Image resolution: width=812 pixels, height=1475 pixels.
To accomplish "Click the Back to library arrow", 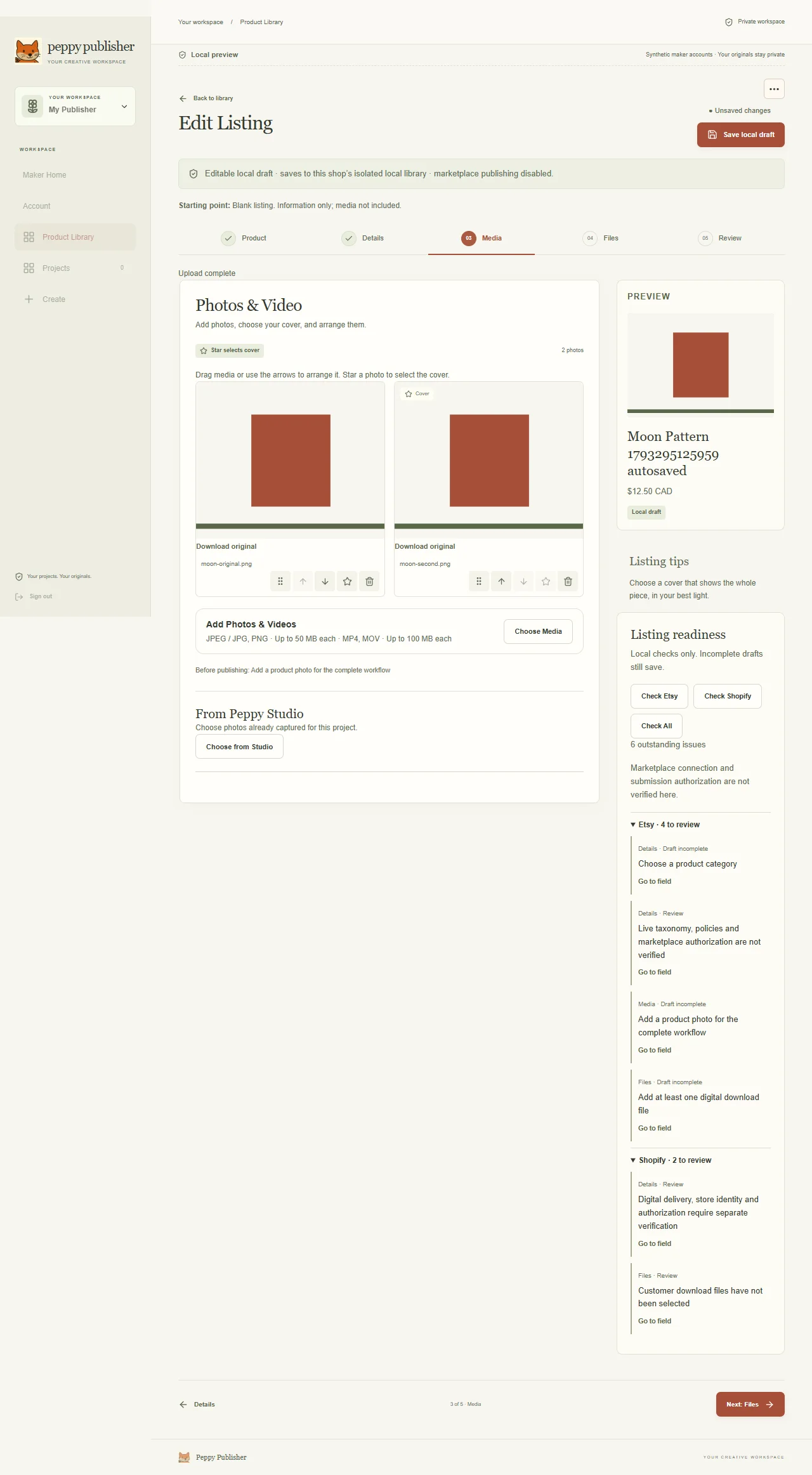I will pos(183,98).
